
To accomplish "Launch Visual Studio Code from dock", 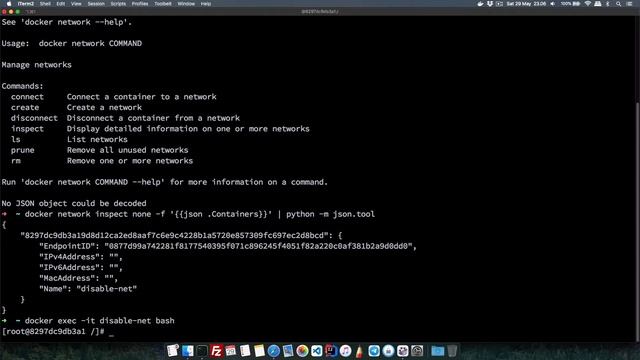I will click(x=316, y=351).
